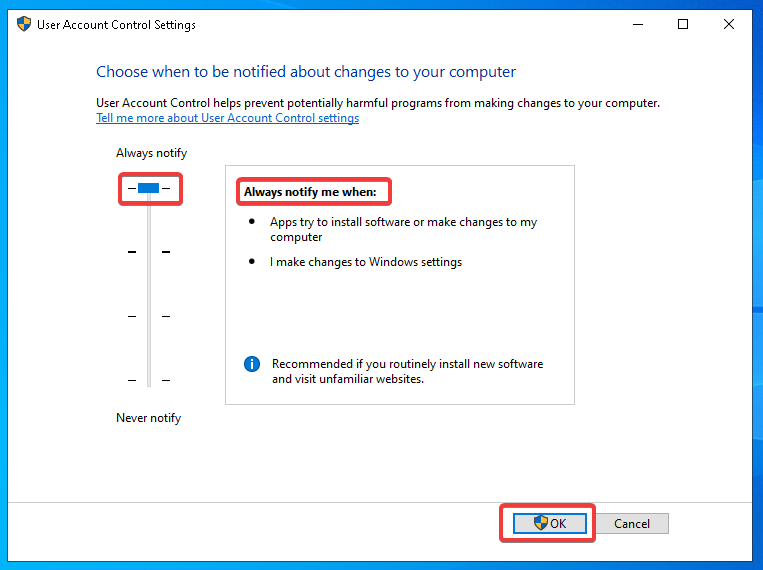Click the 'Recommended if you routinely install' note
This screenshot has height=570, width=763.
tap(407, 371)
